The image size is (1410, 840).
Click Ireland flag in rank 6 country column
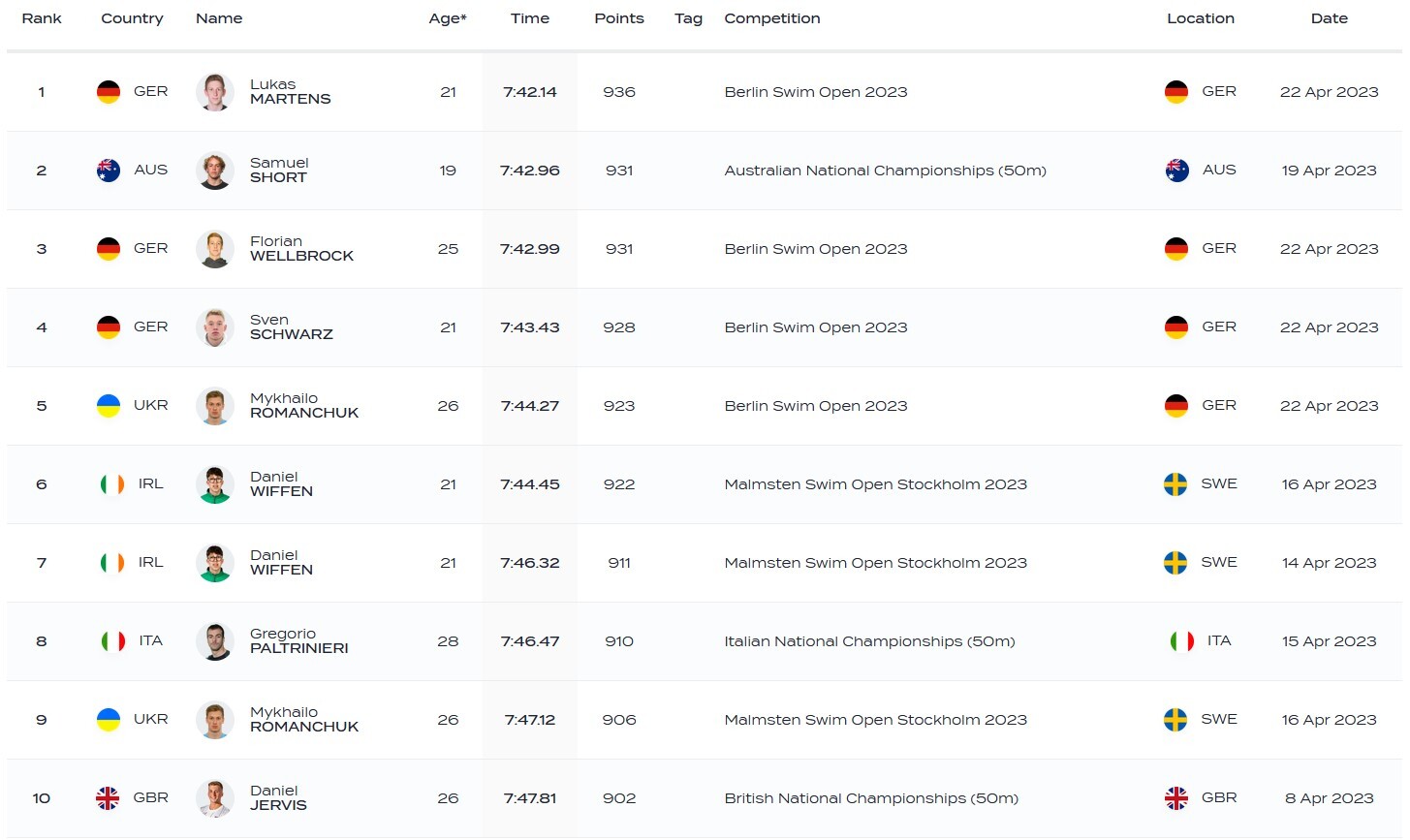[x=112, y=484]
